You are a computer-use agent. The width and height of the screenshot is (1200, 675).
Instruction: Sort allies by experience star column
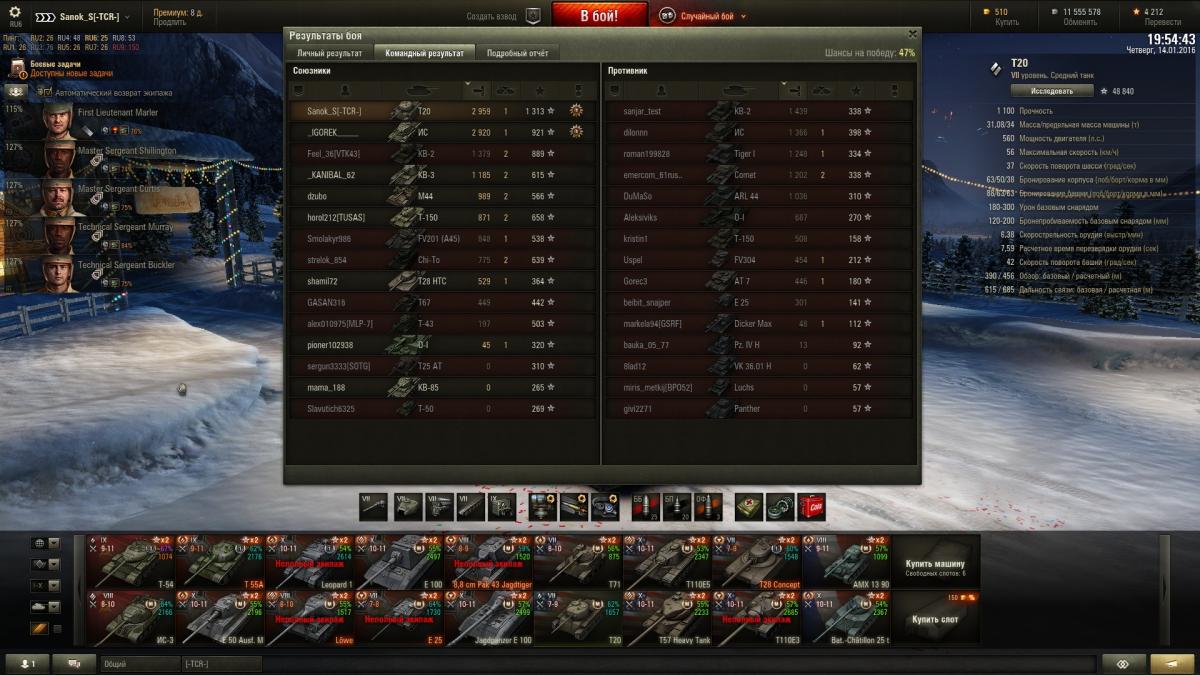tap(539, 90)
